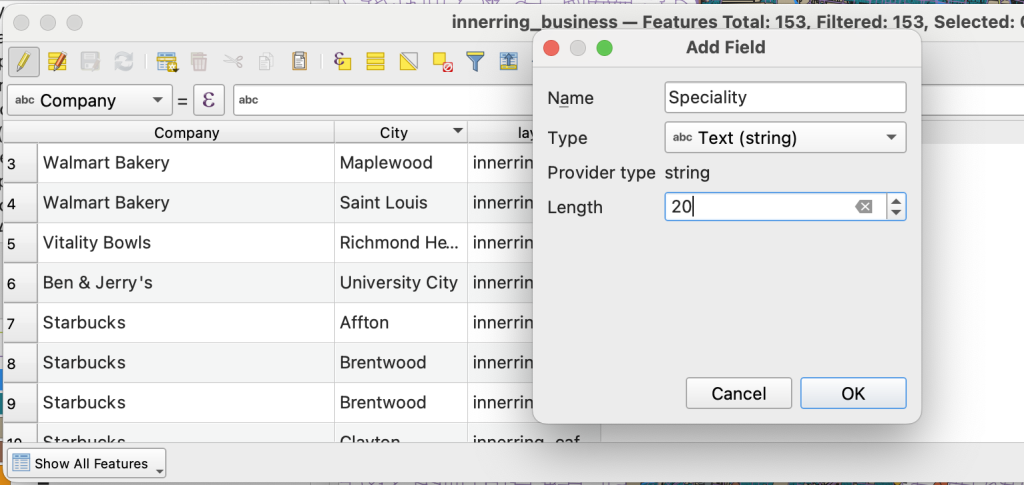The image size is (1024, 485).
Task: Click the Name field containing Speciality
Action: coord(785,98)
